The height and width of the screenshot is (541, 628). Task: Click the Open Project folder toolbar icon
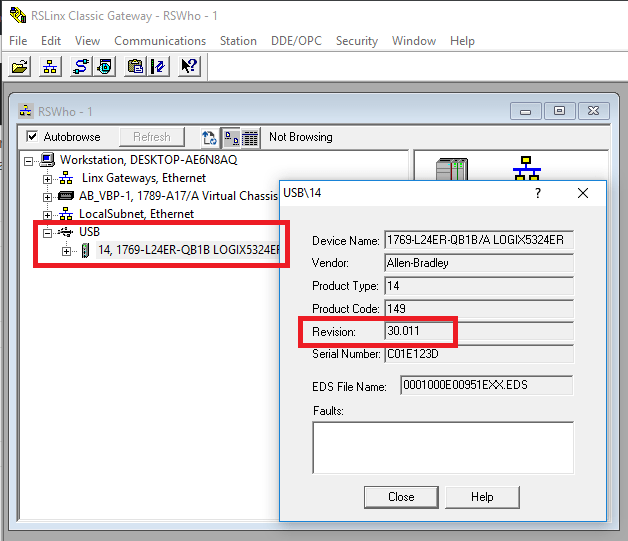click(x=19, y=67)
